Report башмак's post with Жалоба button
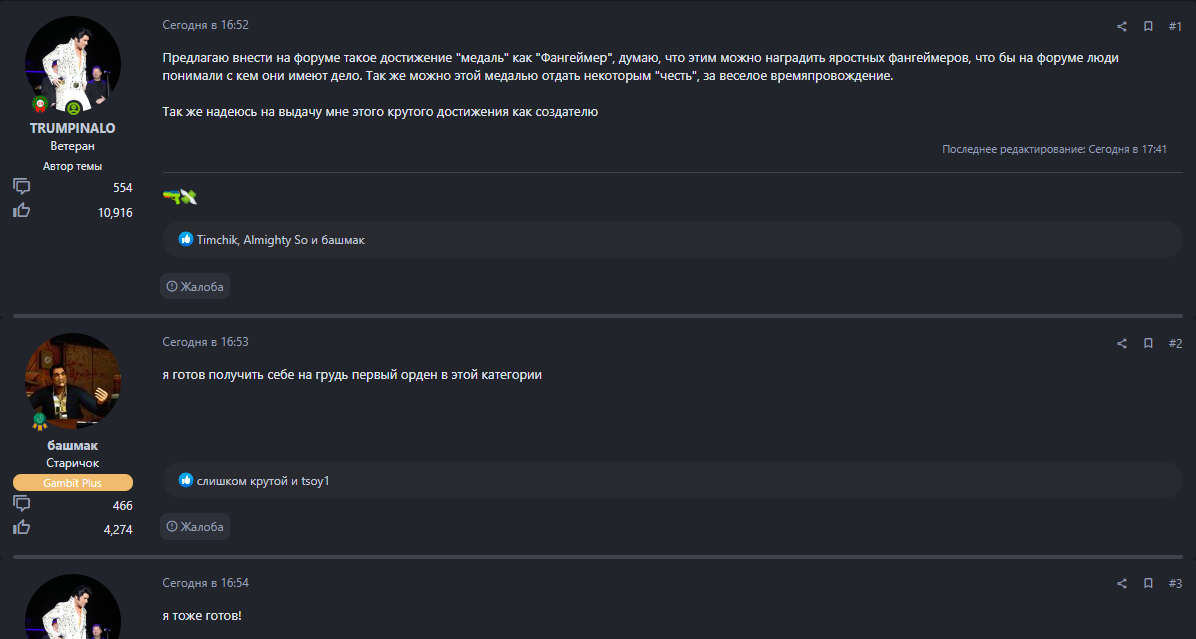The image size is (1196, 639). (195, 526)
